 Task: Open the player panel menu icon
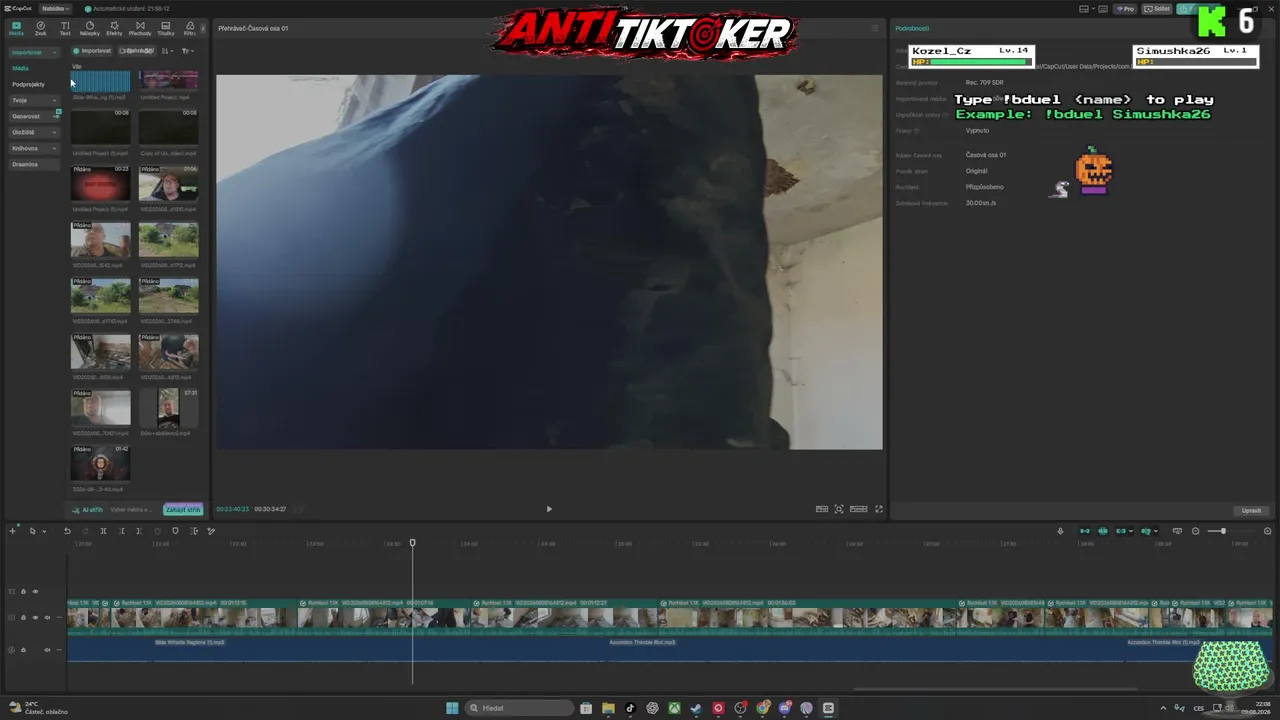[x=875, y=28]
